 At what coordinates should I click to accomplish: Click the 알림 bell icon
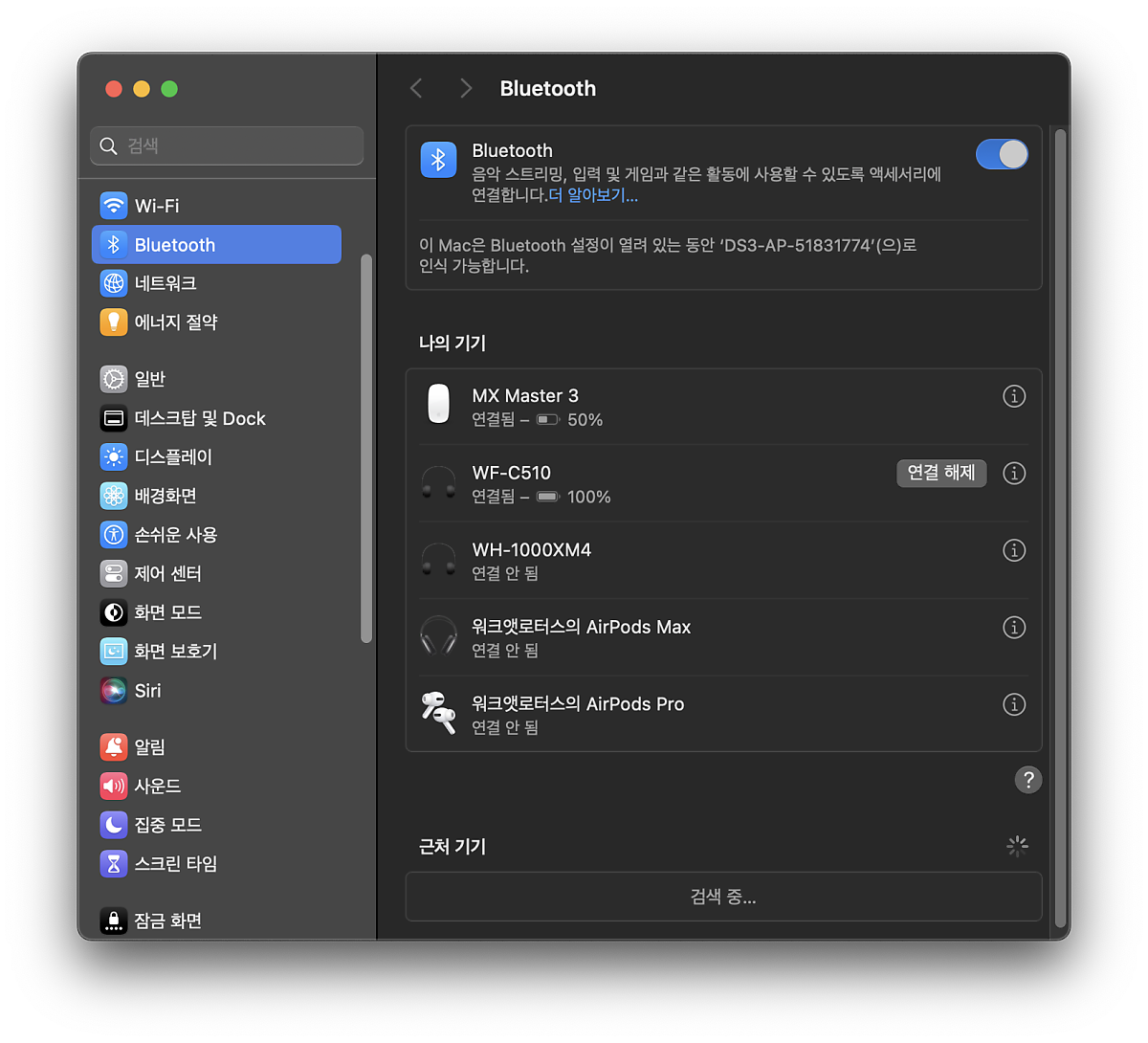[114, 746]
